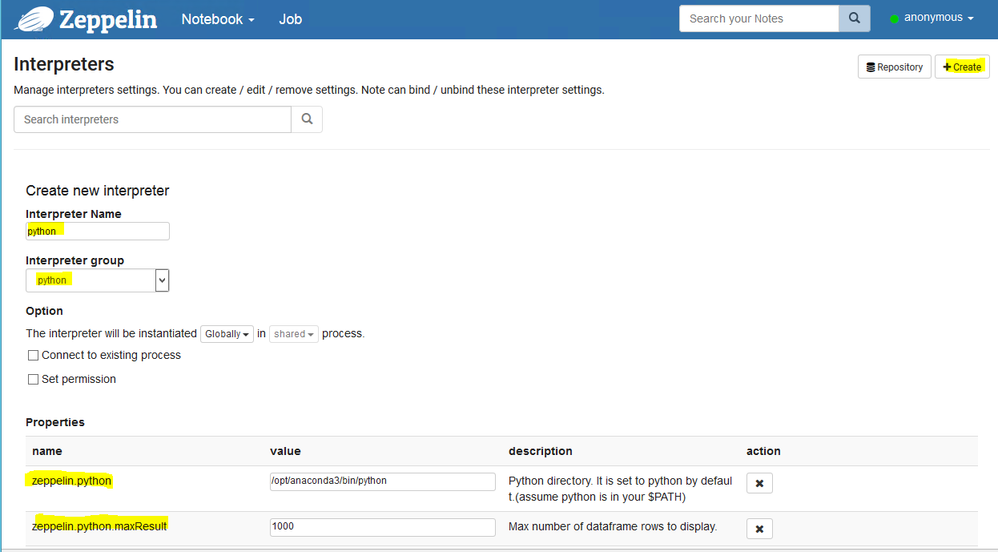
Task: Open the Globally instantiation dropdown
Action: 227,334
